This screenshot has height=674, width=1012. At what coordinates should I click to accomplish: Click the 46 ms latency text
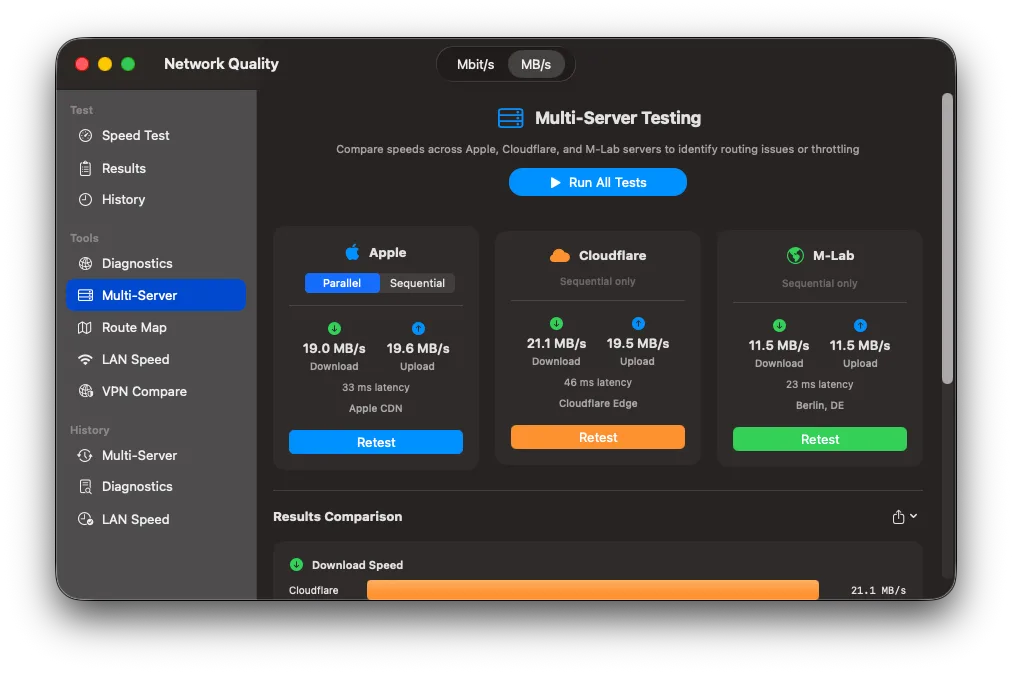598,382
